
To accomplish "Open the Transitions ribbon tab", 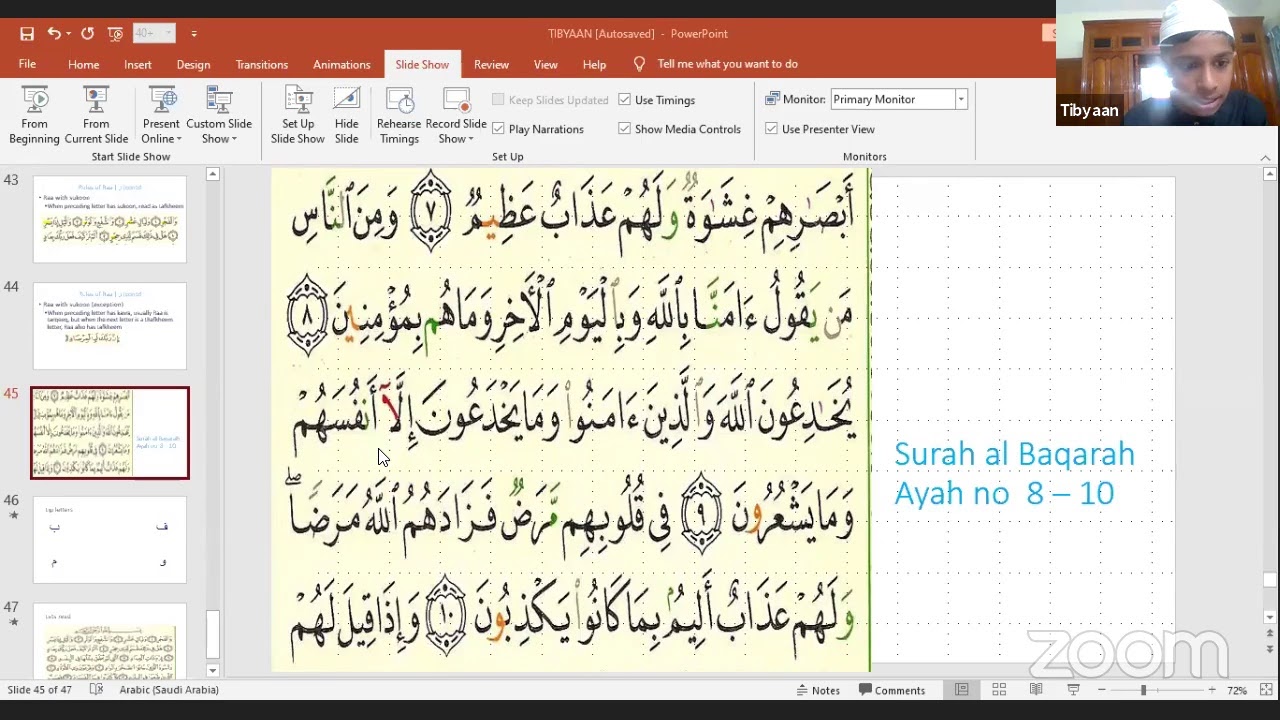I will point(261,64).
